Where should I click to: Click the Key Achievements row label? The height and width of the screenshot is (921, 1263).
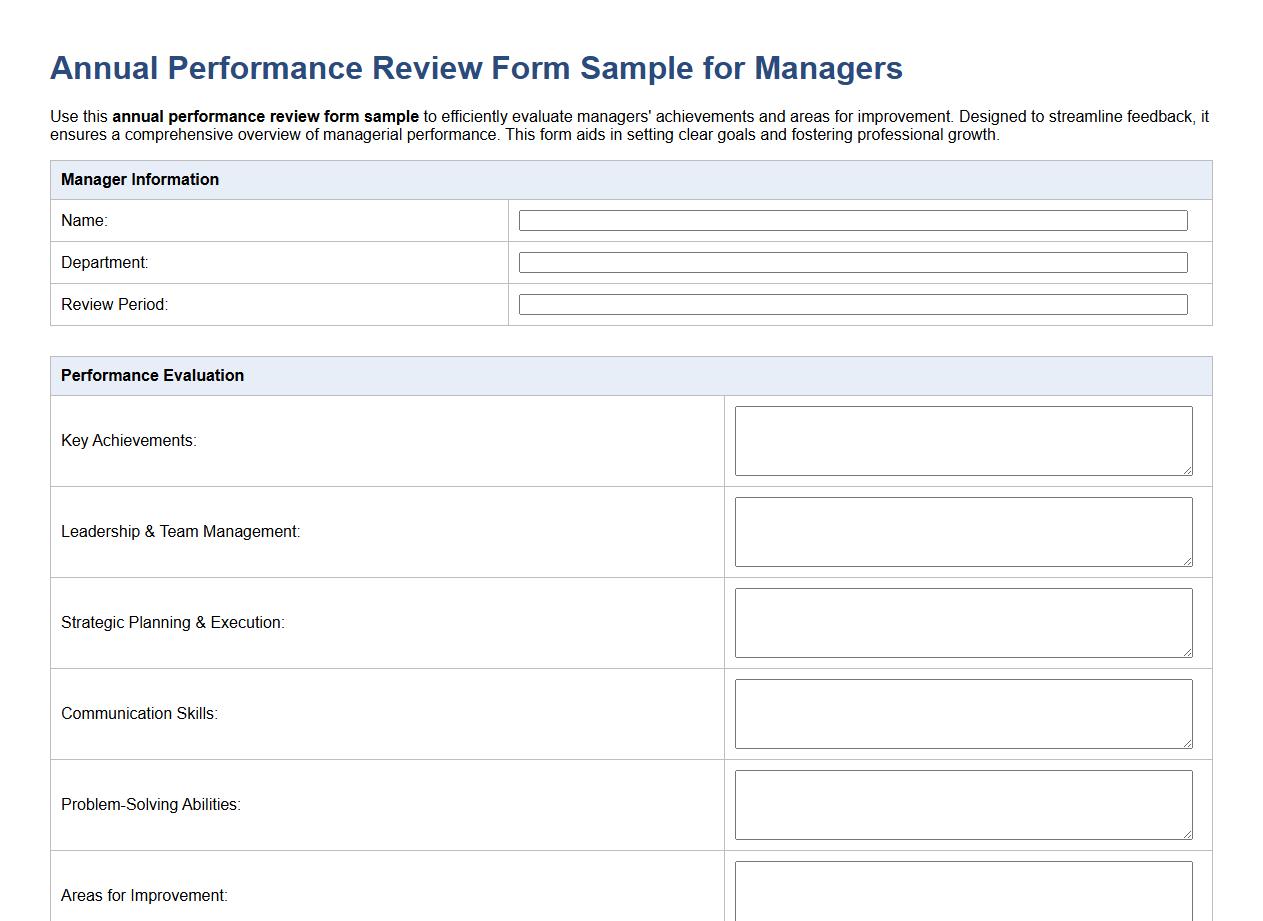pos(128,440)
